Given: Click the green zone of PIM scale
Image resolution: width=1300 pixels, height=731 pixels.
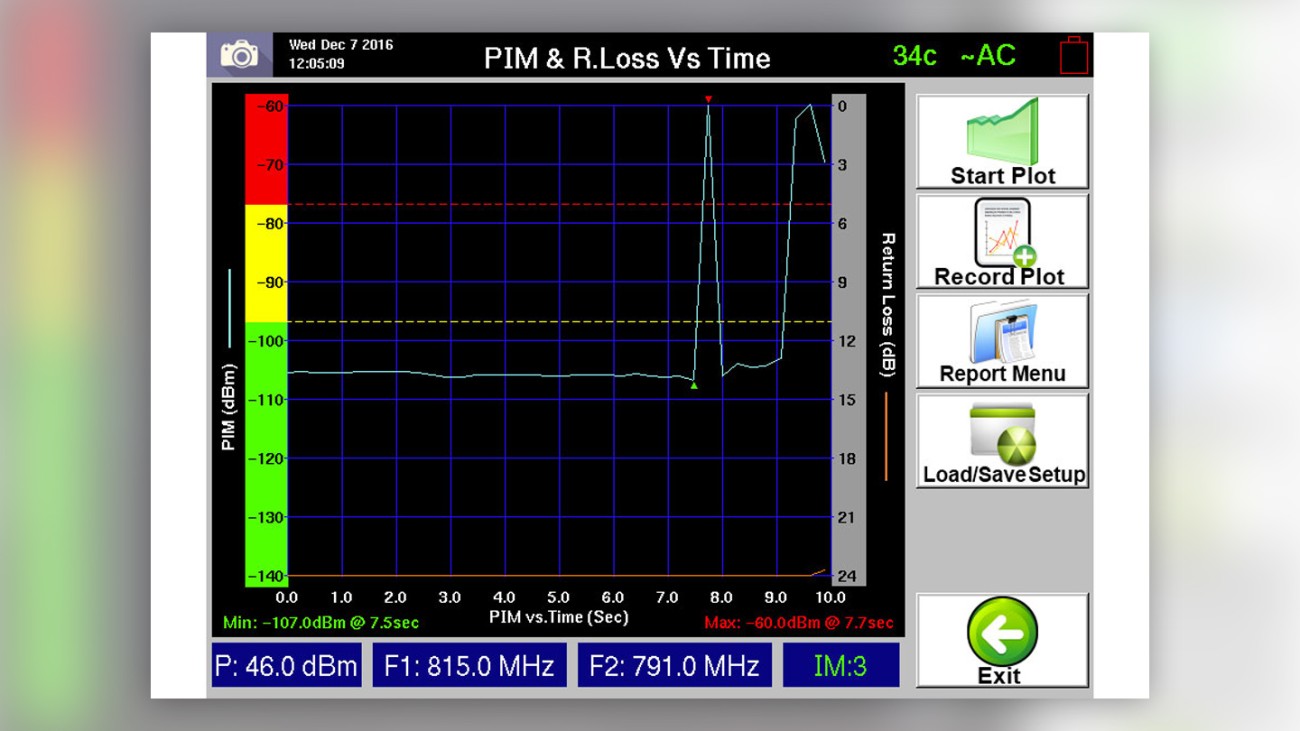Looking at the screenshot, I should [x=266, y=453].
